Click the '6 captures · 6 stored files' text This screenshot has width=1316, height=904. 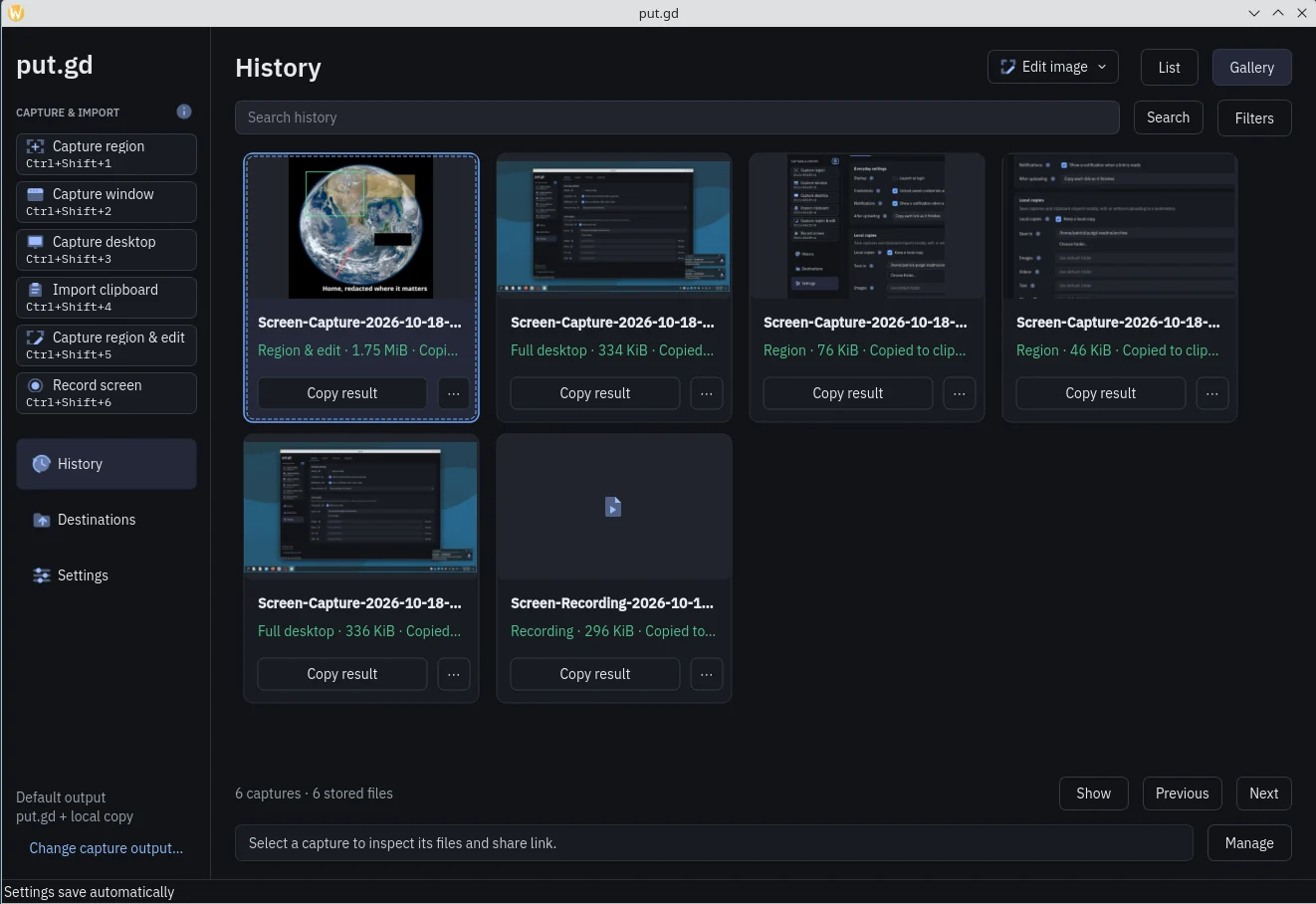(314, 793)
